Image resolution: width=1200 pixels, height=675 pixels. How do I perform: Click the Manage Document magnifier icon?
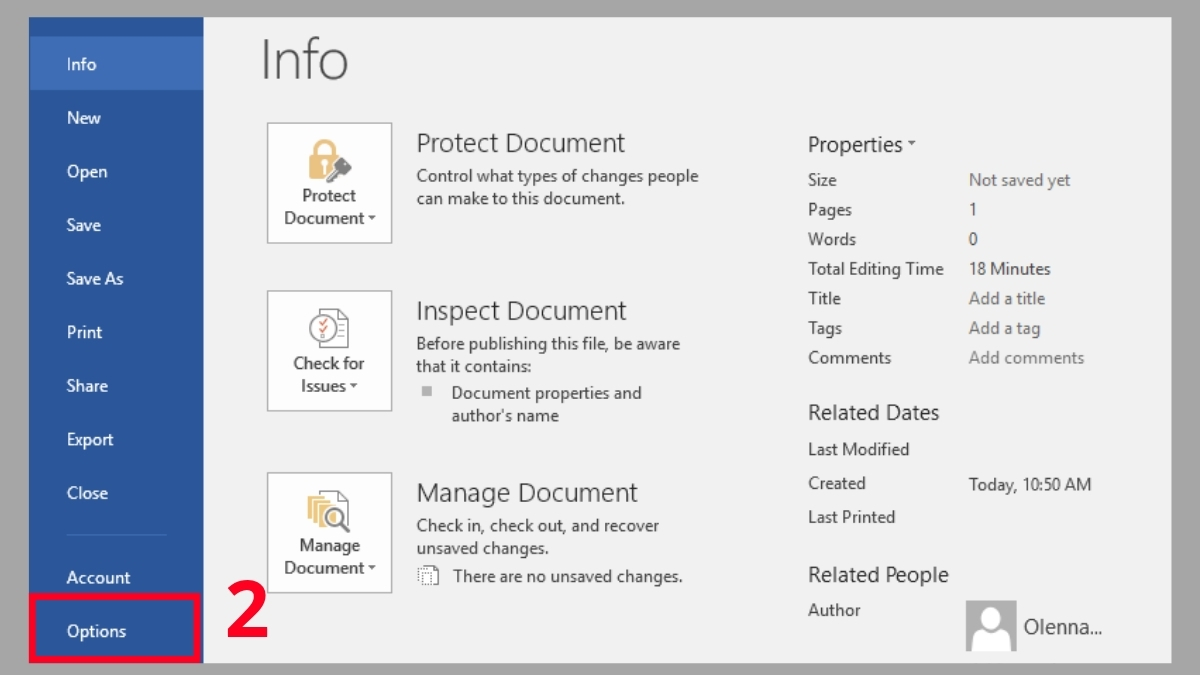coord(329,510)
